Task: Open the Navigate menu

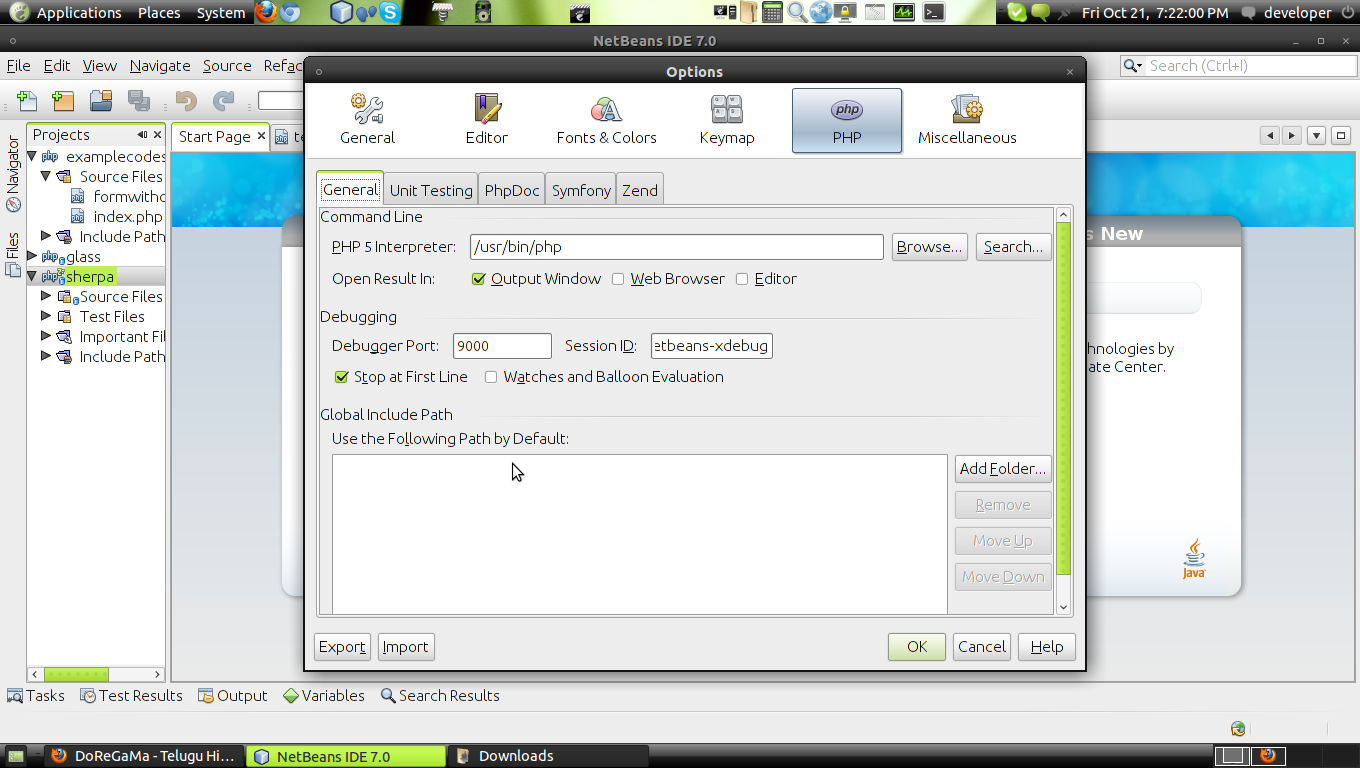Action: coord(160,66)
